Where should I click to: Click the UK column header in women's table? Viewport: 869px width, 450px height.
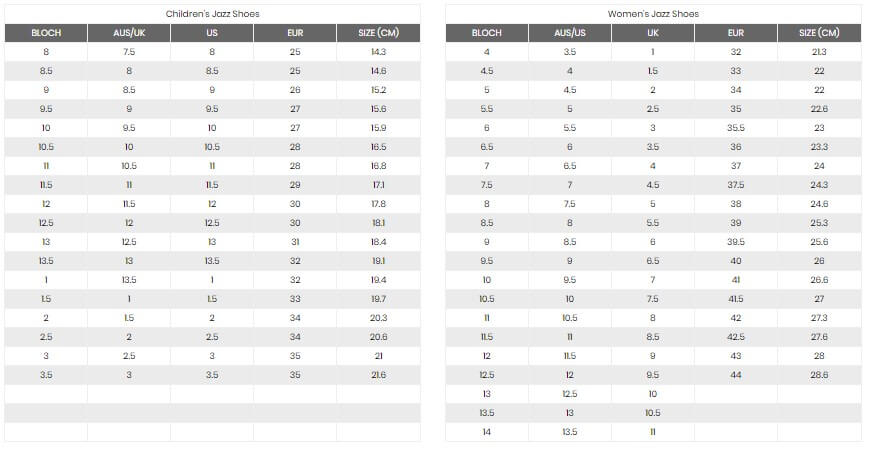[653, 33]
